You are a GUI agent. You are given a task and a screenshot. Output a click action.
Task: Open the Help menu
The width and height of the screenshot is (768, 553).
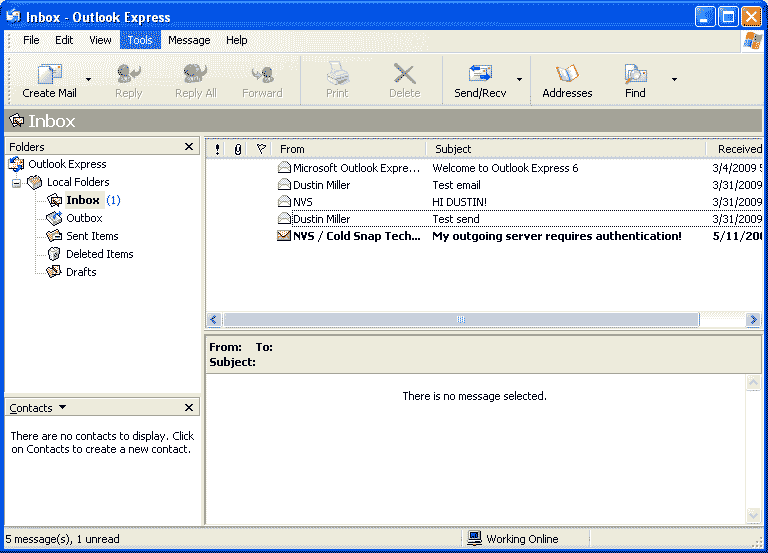point(237,40)
